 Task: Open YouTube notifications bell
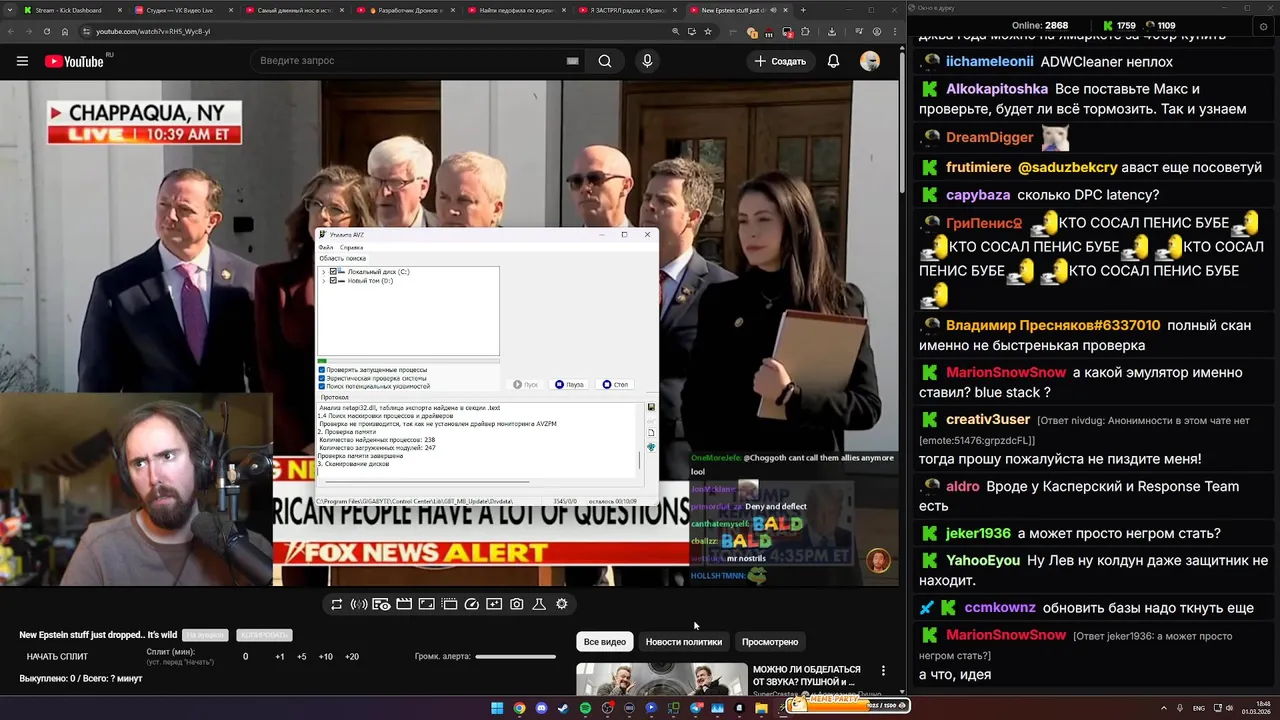click(x=833, y=61)
